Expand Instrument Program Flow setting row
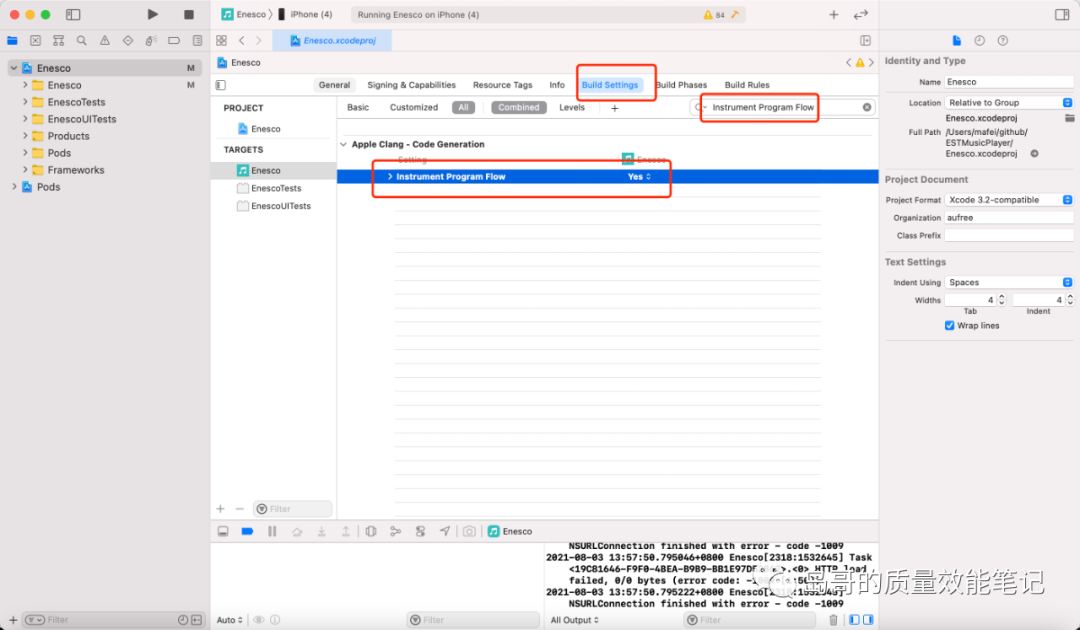This screenshot has height=630, width=1080. click(x=390, y=177)
